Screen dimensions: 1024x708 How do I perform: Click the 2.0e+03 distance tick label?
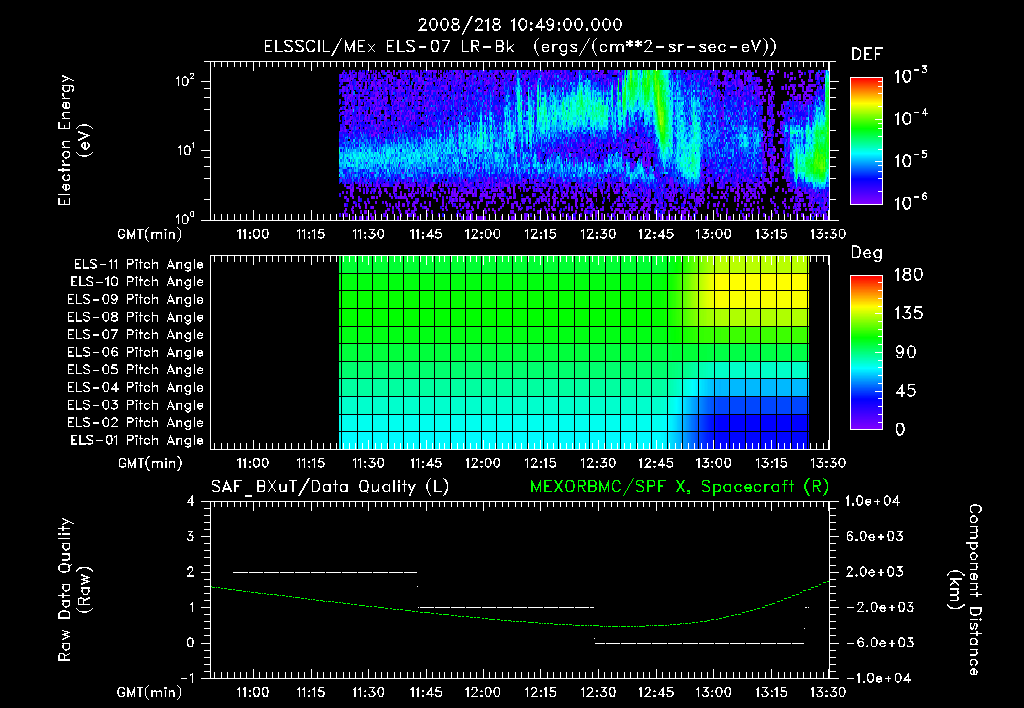tap(874, 571)
